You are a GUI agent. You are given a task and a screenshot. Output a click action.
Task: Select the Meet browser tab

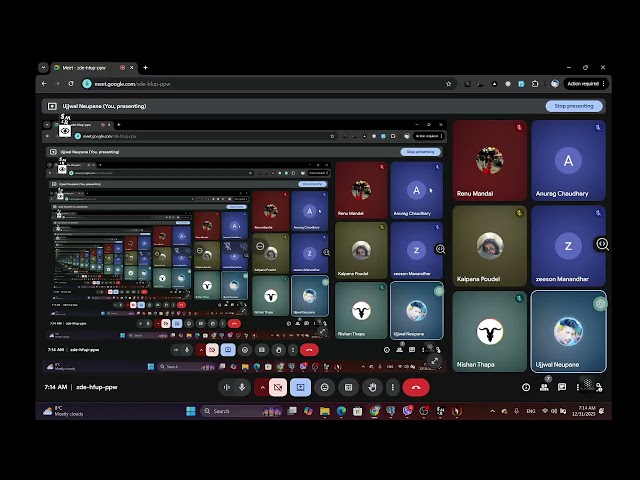(x=85, y=67)
